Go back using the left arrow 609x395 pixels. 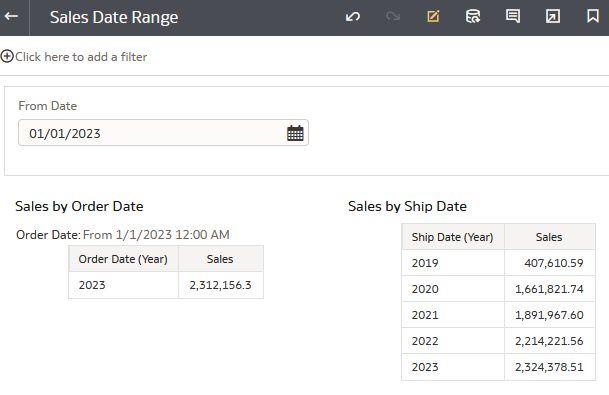coord(12,16)
